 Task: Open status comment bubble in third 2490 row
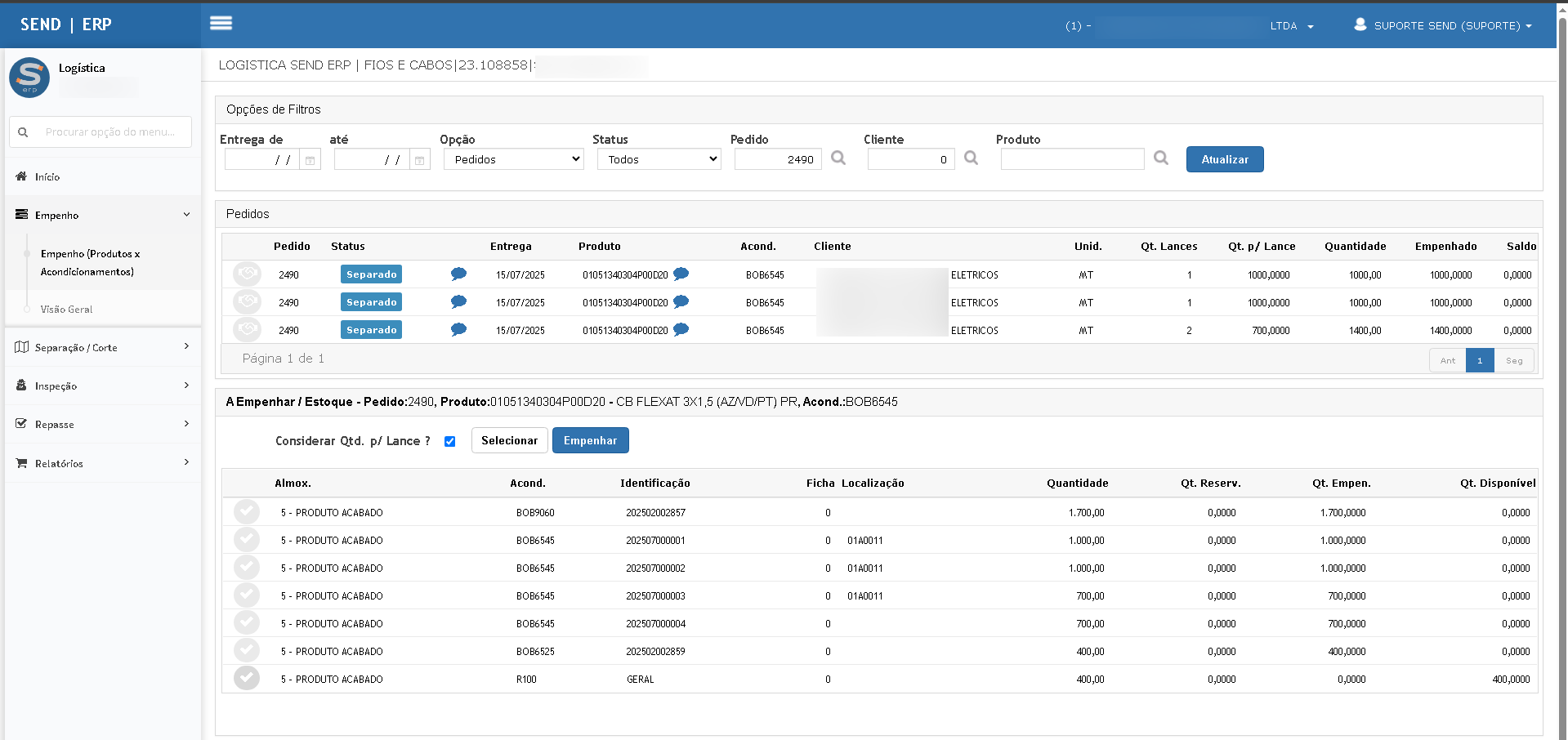pyautogui.click(x=458, y=330)
